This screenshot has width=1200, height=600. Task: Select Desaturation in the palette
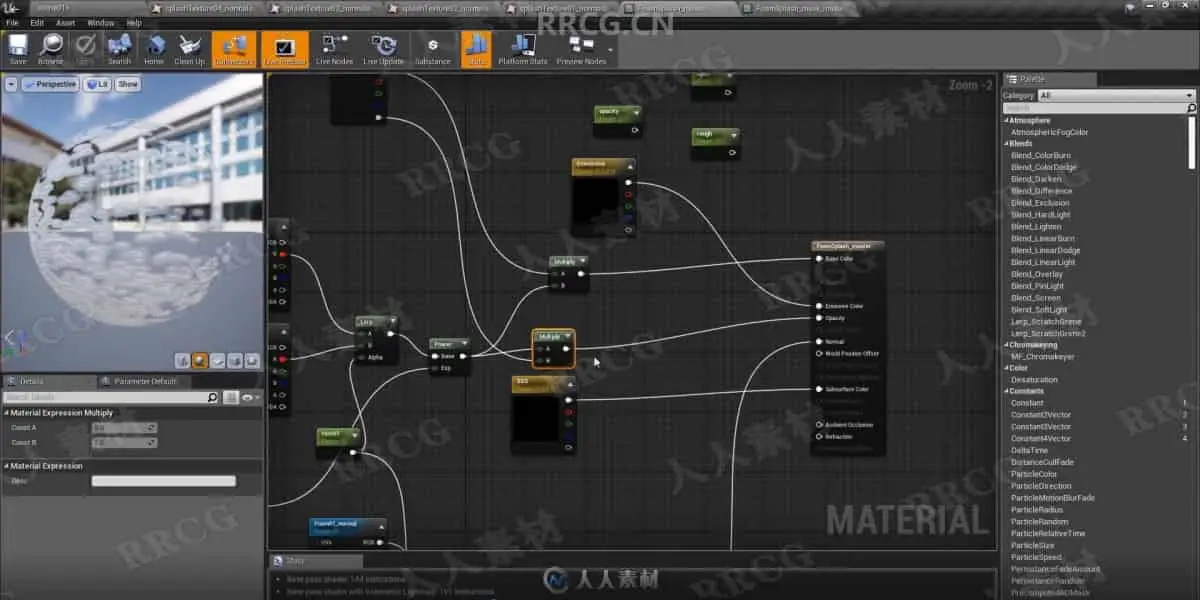tap(1034, 380)
